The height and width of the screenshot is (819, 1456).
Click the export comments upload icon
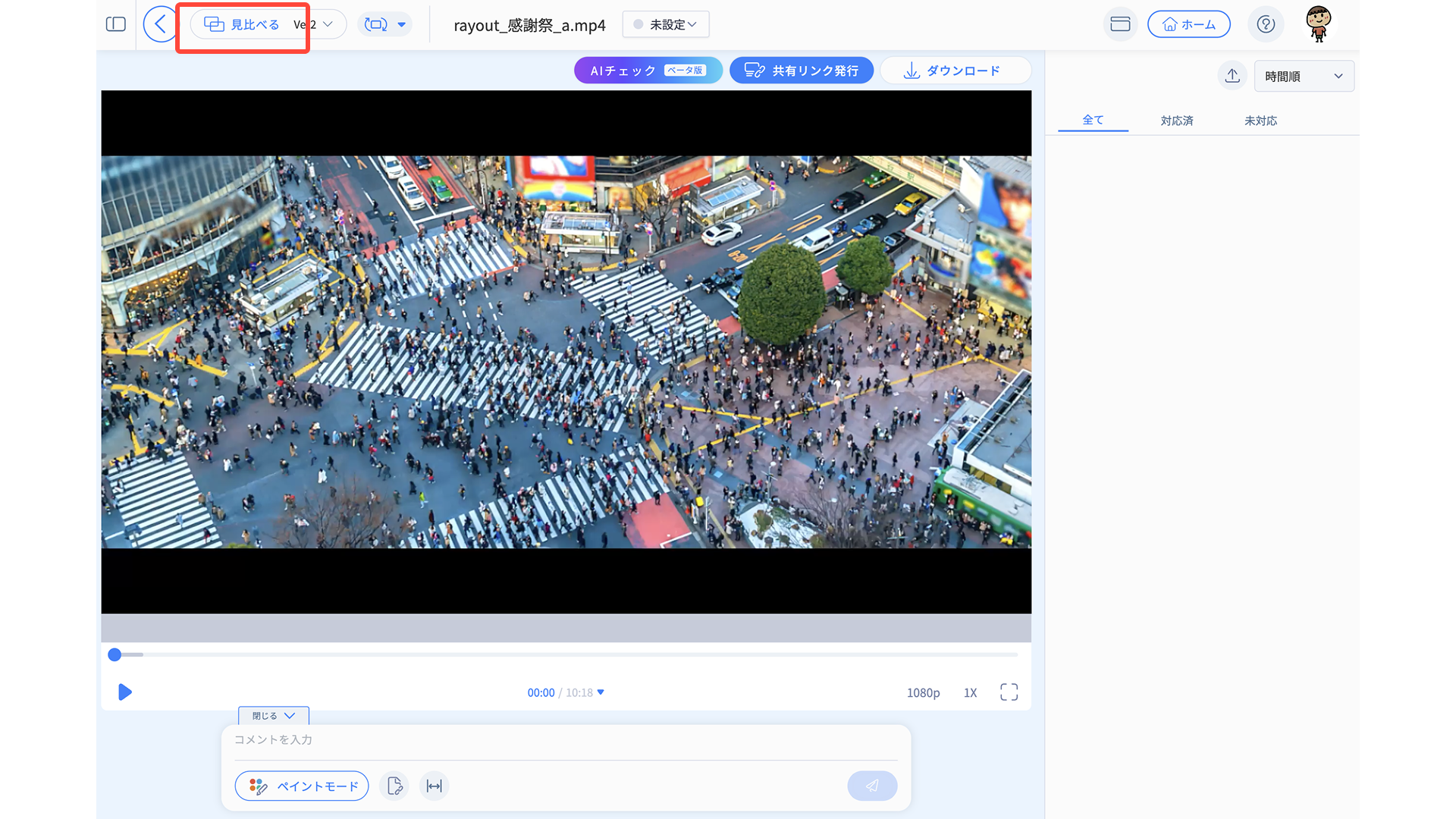tap(1232, 76)
